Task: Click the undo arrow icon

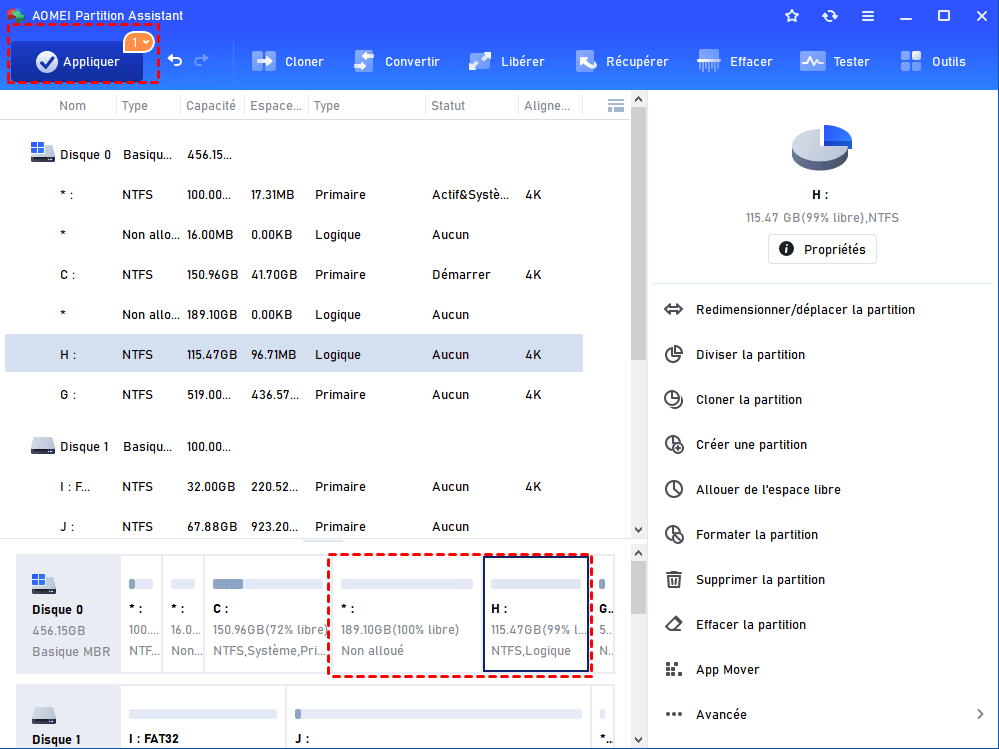Action: pyautogui.click(x=175, y=61)
